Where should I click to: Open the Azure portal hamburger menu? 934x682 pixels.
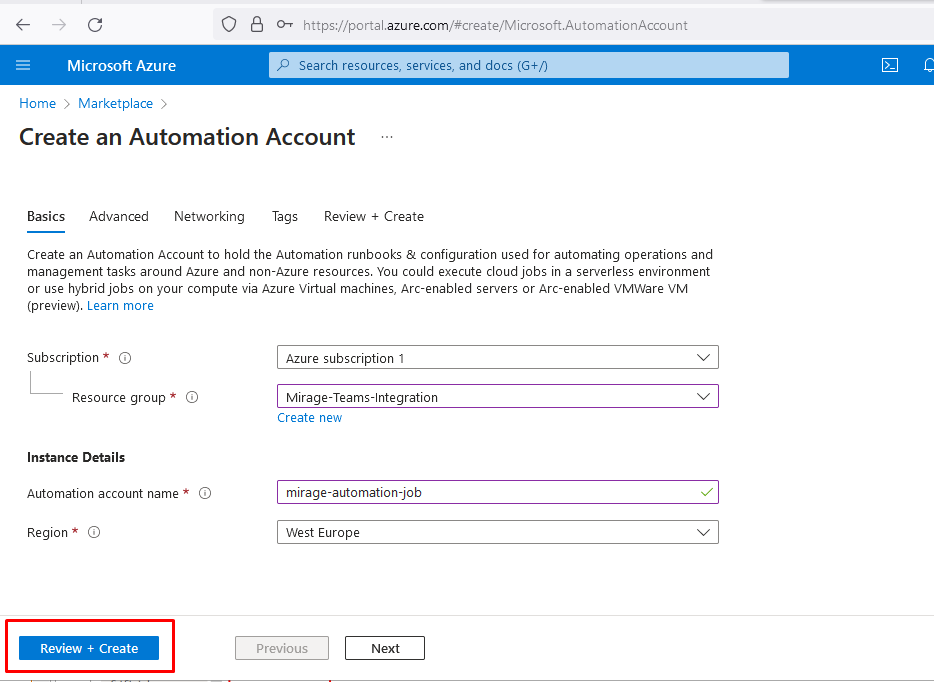(23, 65)
